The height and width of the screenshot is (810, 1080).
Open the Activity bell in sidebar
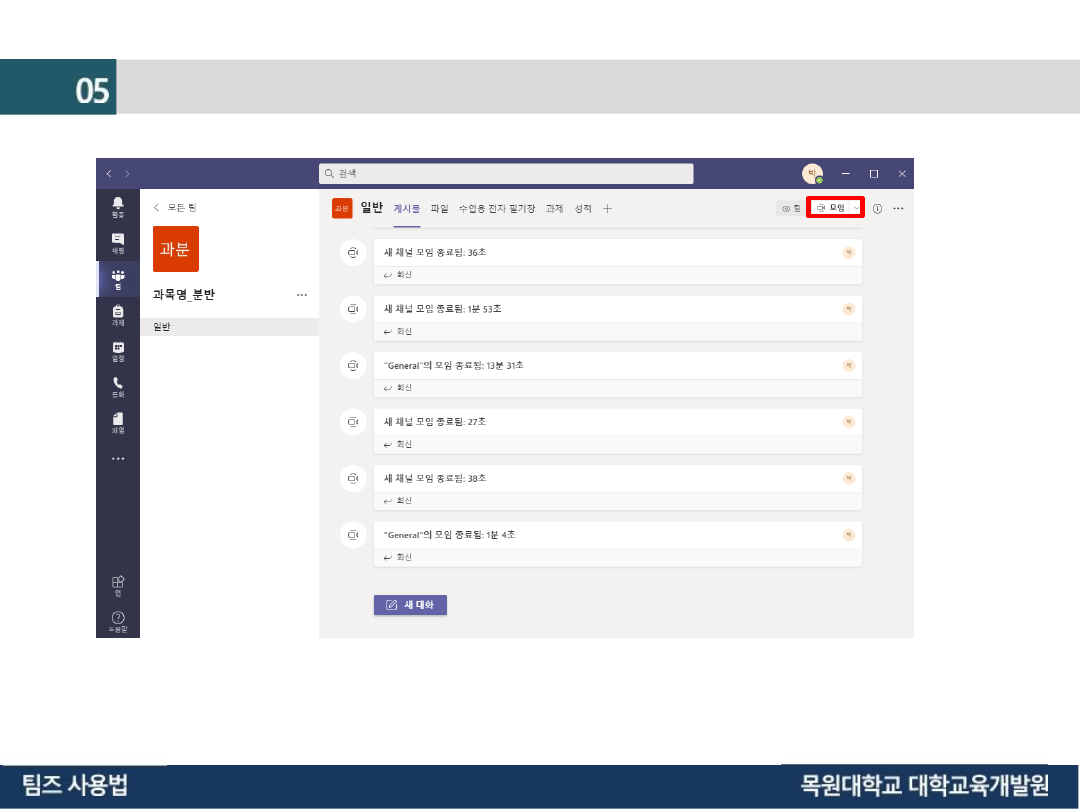coord(118,207)
